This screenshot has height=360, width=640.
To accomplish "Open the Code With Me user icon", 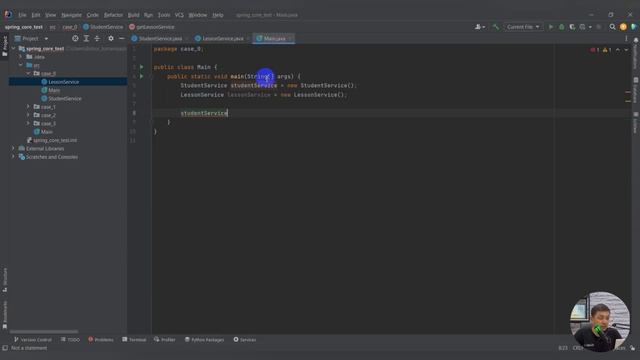I will (x=480, y=27).
